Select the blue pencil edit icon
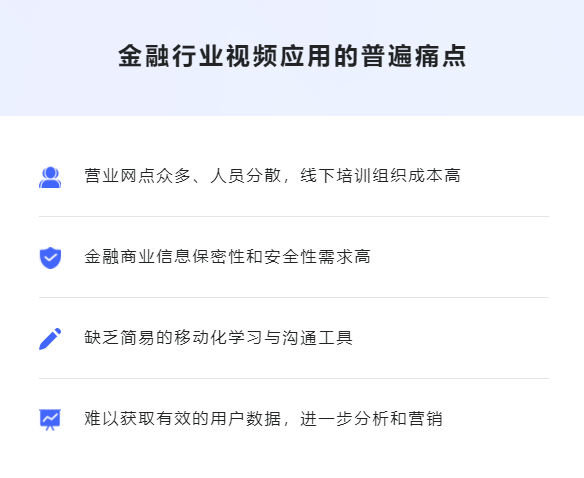This screenshot has width=584, height=478. tap(50, 339)
